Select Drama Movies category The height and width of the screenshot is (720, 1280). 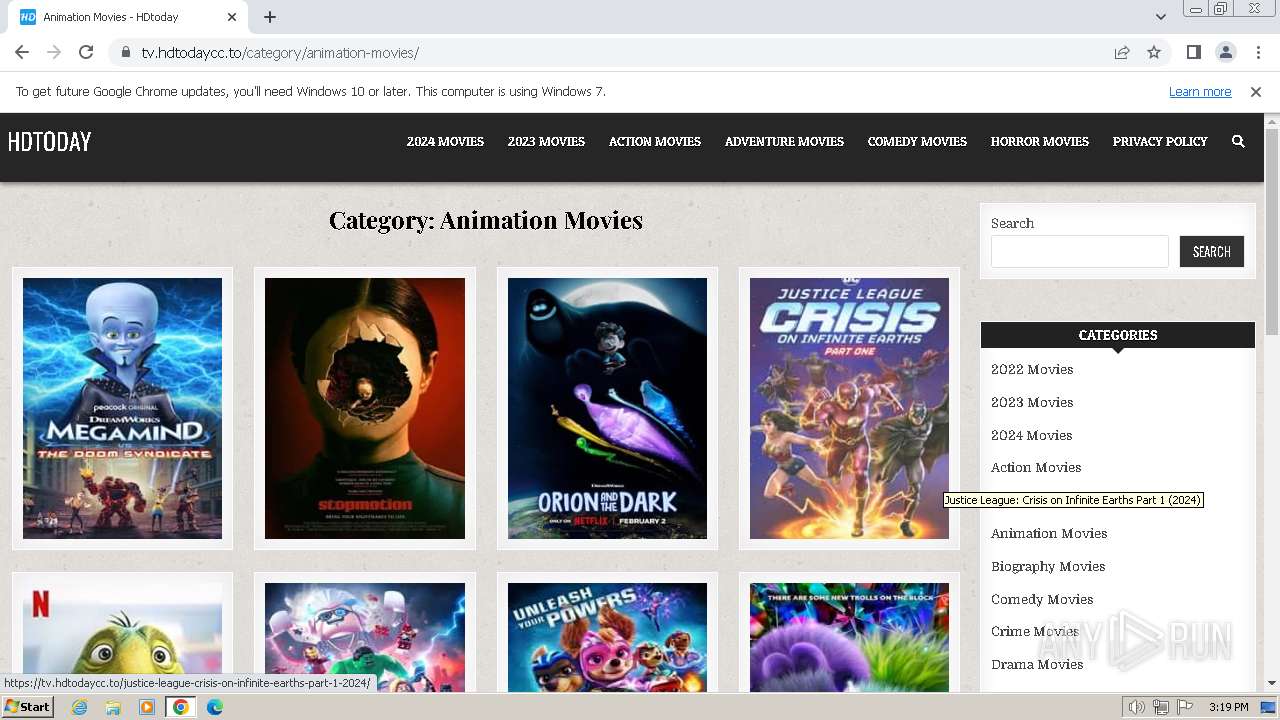(1037, 664)
